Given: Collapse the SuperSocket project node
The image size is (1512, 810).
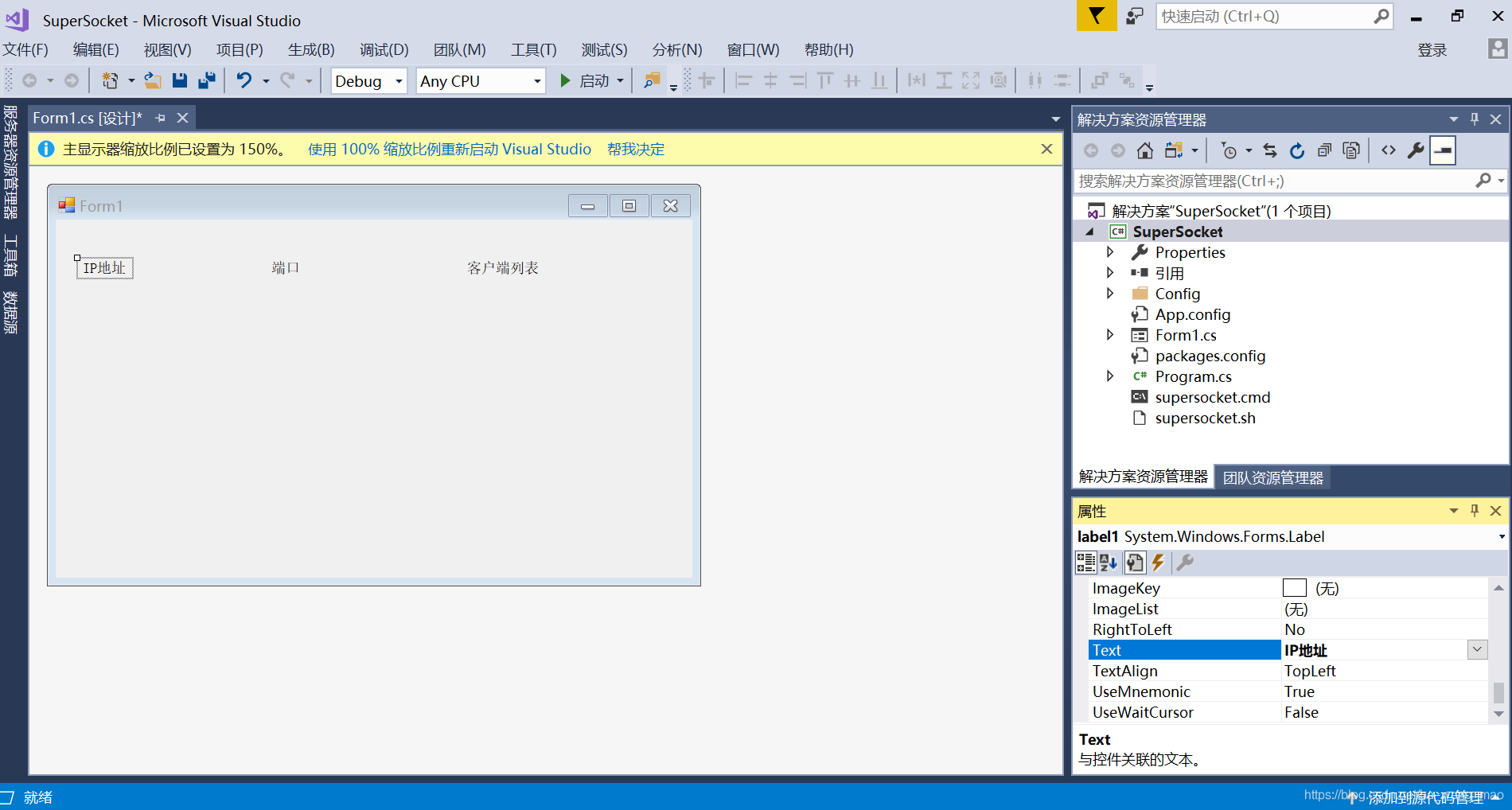Looking at the screenshot, I should [1089, 232].
